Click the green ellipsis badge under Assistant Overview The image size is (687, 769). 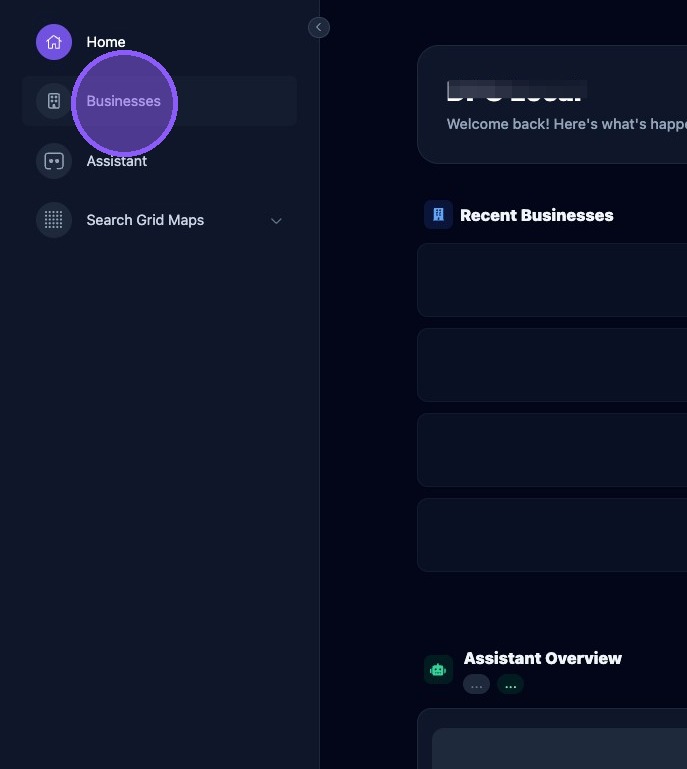(510, 684)
